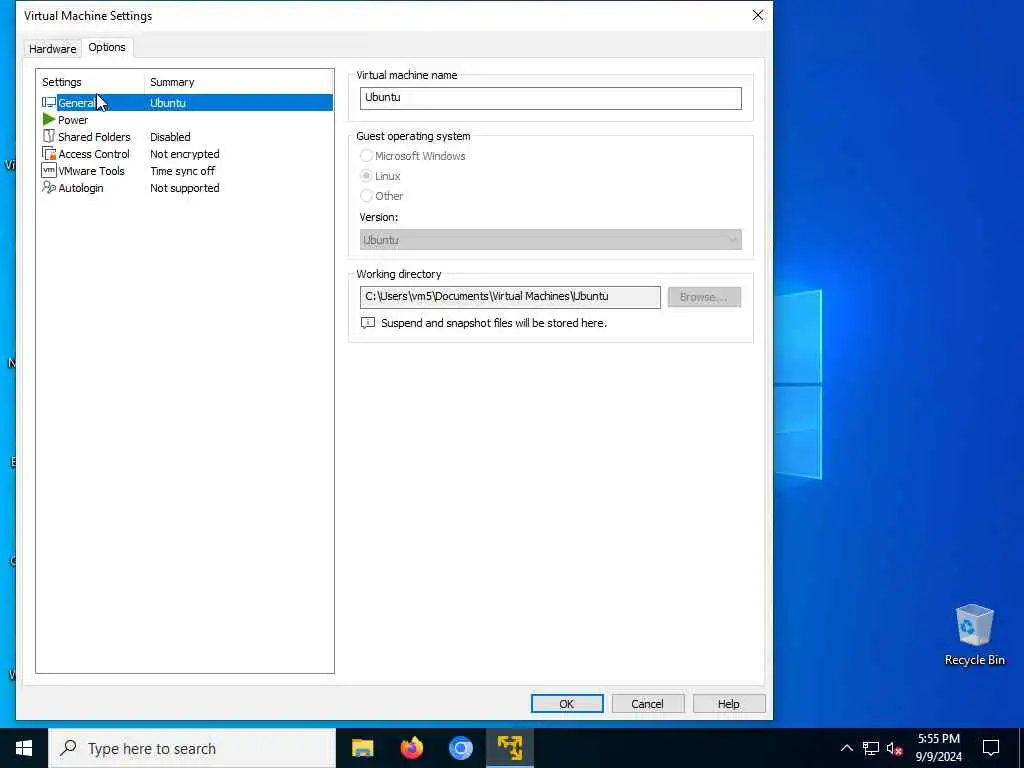This screenshot has height=768, width=1024.
Task: Show hidden system tray icons
Action: (x=846, y=748)
